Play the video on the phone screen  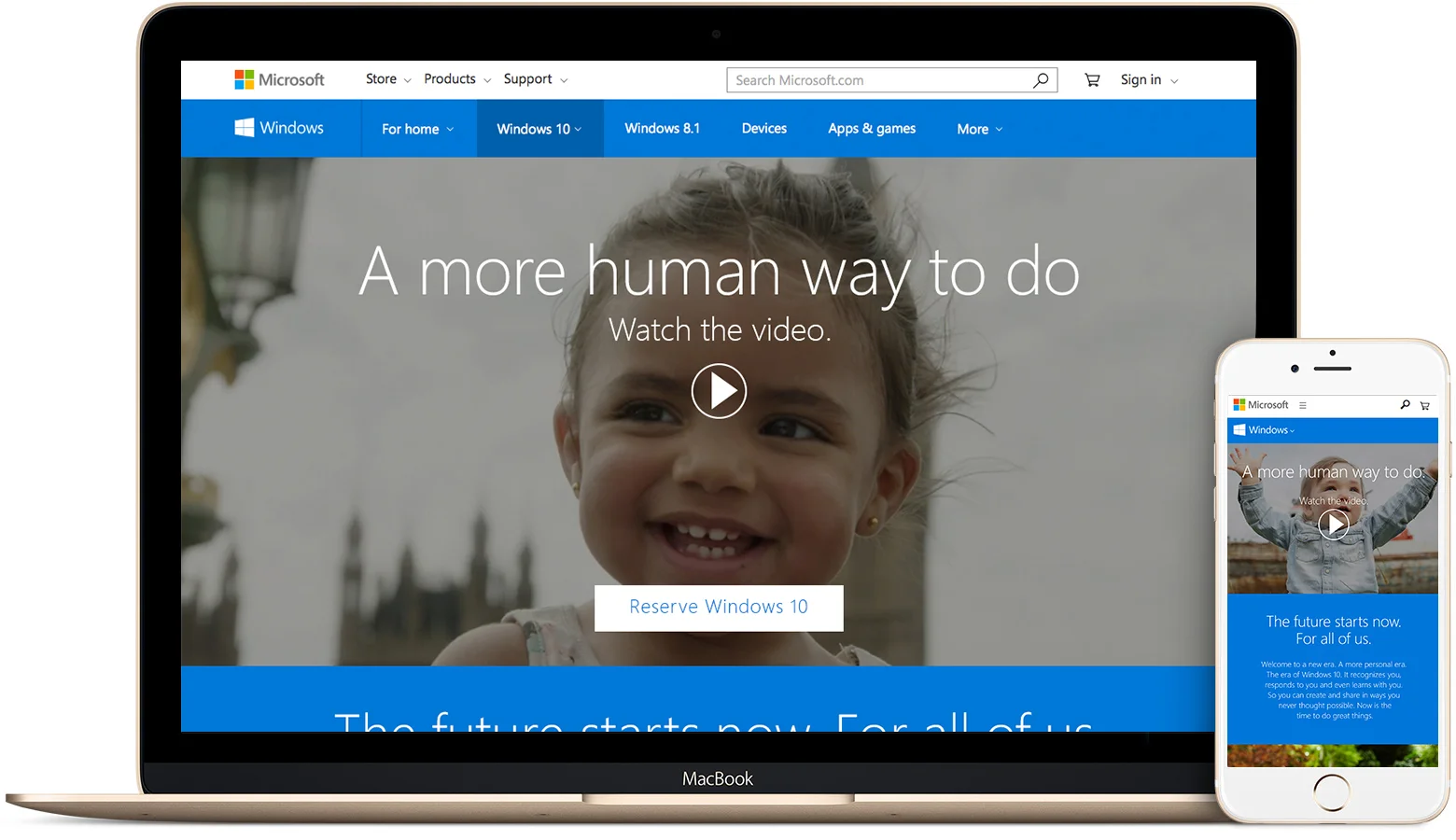1333,525
